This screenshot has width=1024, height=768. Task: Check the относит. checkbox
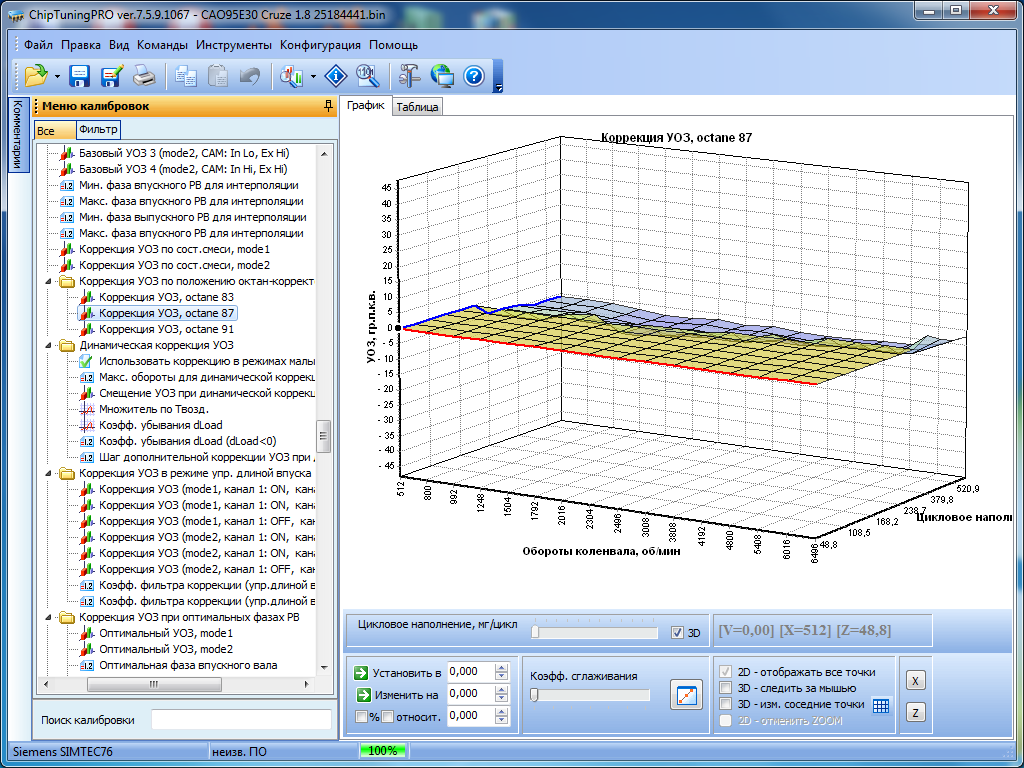387,716
